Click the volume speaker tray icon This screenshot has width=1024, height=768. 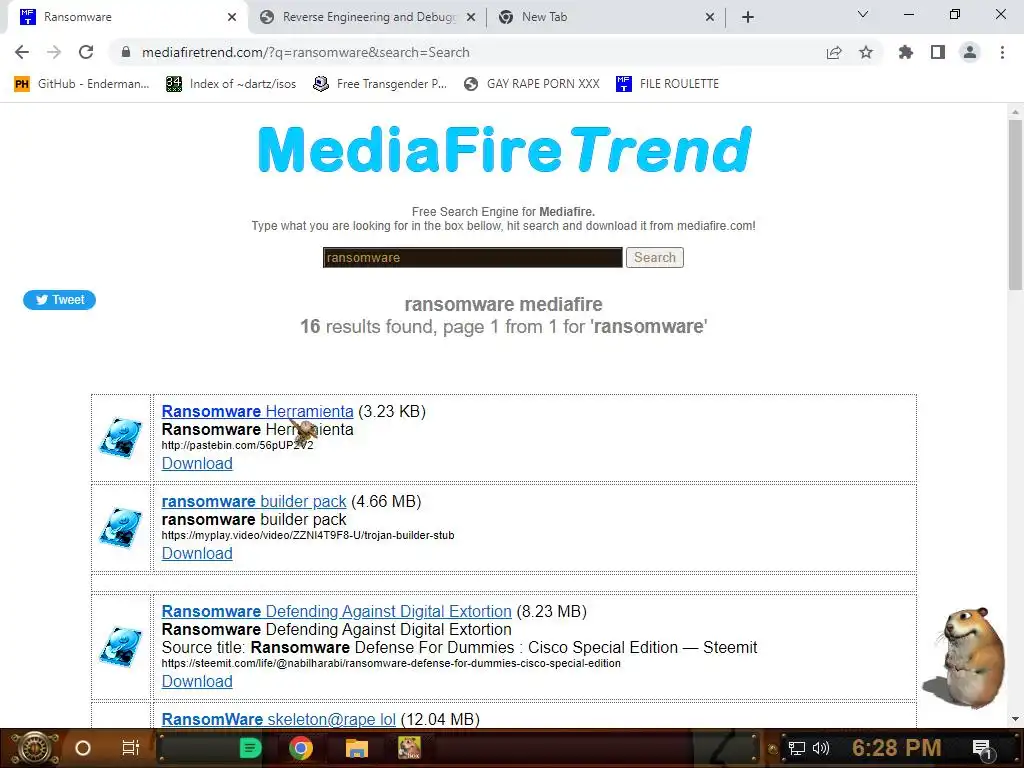click(821, 748)
